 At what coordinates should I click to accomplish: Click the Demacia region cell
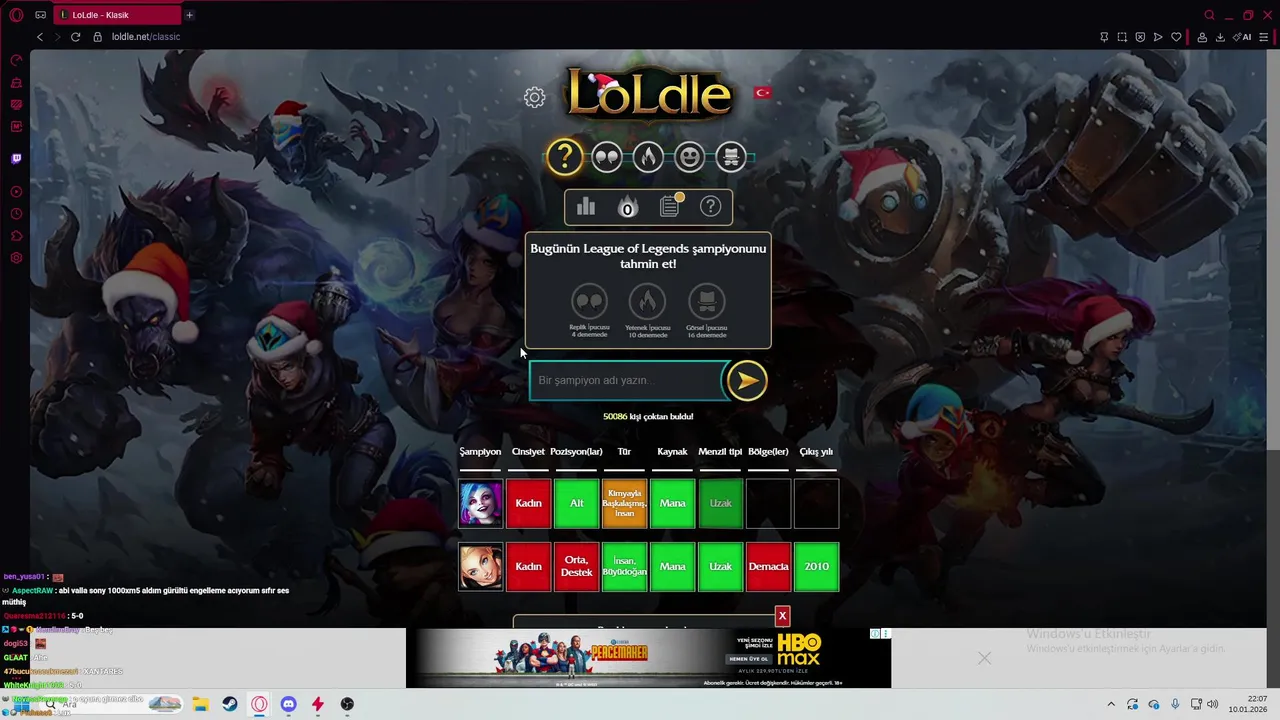[769, 567]
